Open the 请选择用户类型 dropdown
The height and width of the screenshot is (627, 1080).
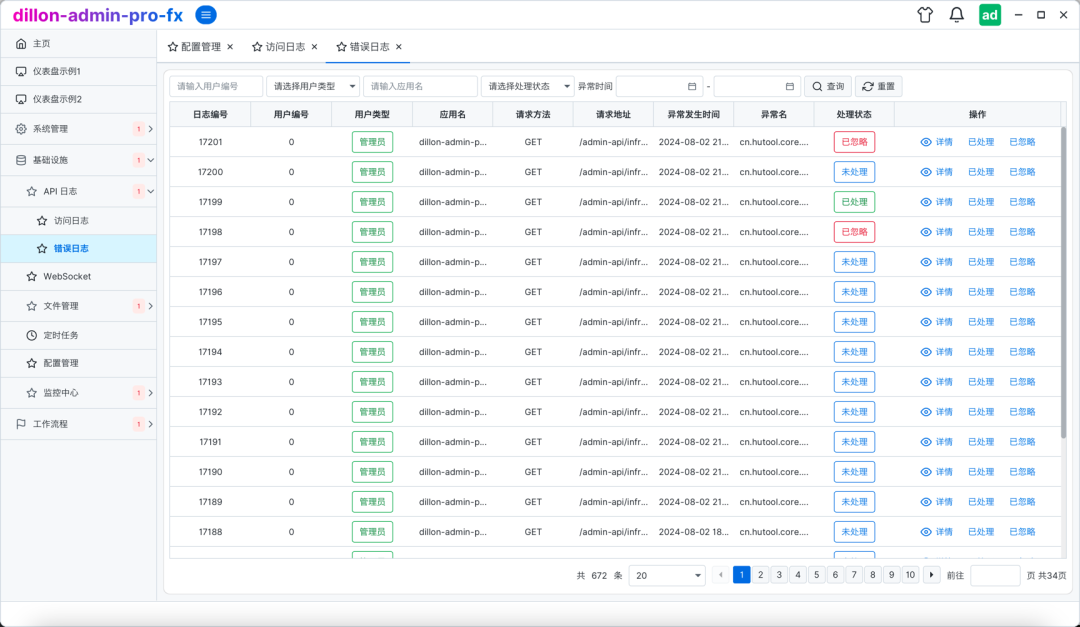tap(313, 87)
